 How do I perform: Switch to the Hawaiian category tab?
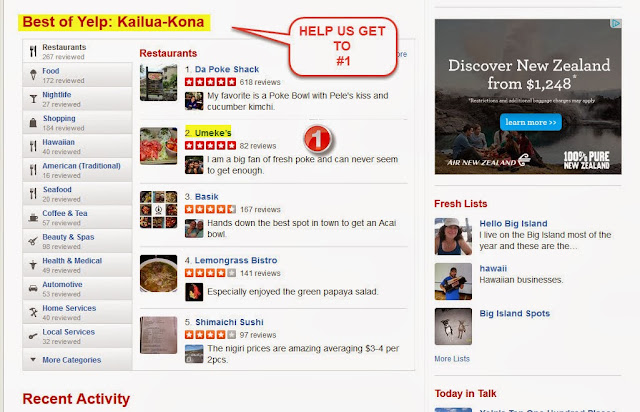point(78,146)
